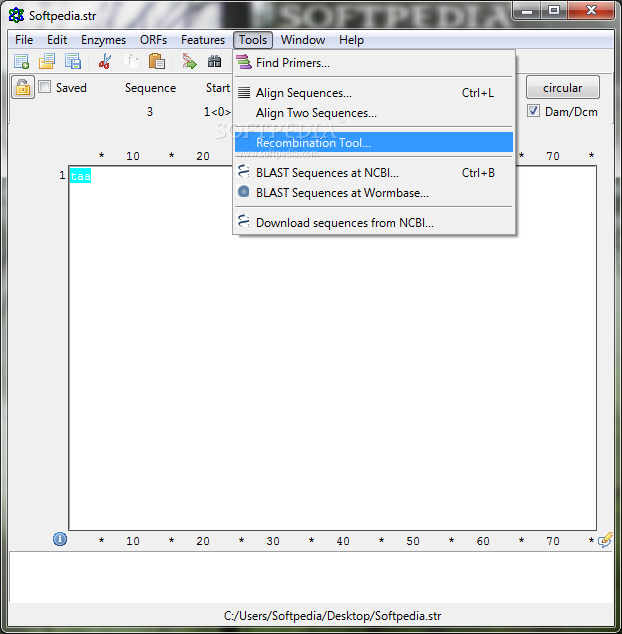Click the lower message text pane
The width and height of the screenshot is (622, 634).
tap(311, 577)
